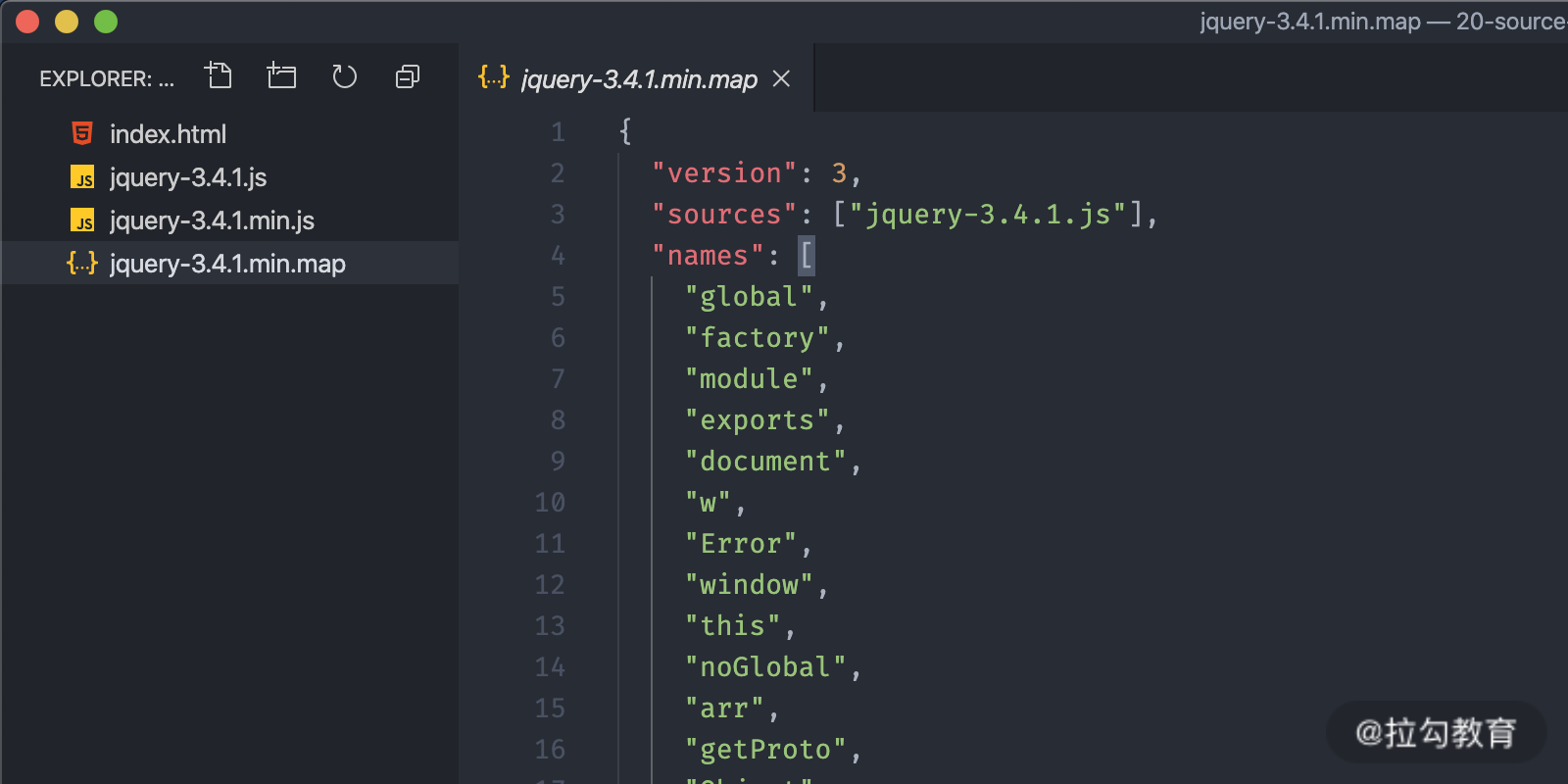Click the New File icon in Explorer
Image resolution: width=1568 pixels, height=784 pixels.
(219, 75)
